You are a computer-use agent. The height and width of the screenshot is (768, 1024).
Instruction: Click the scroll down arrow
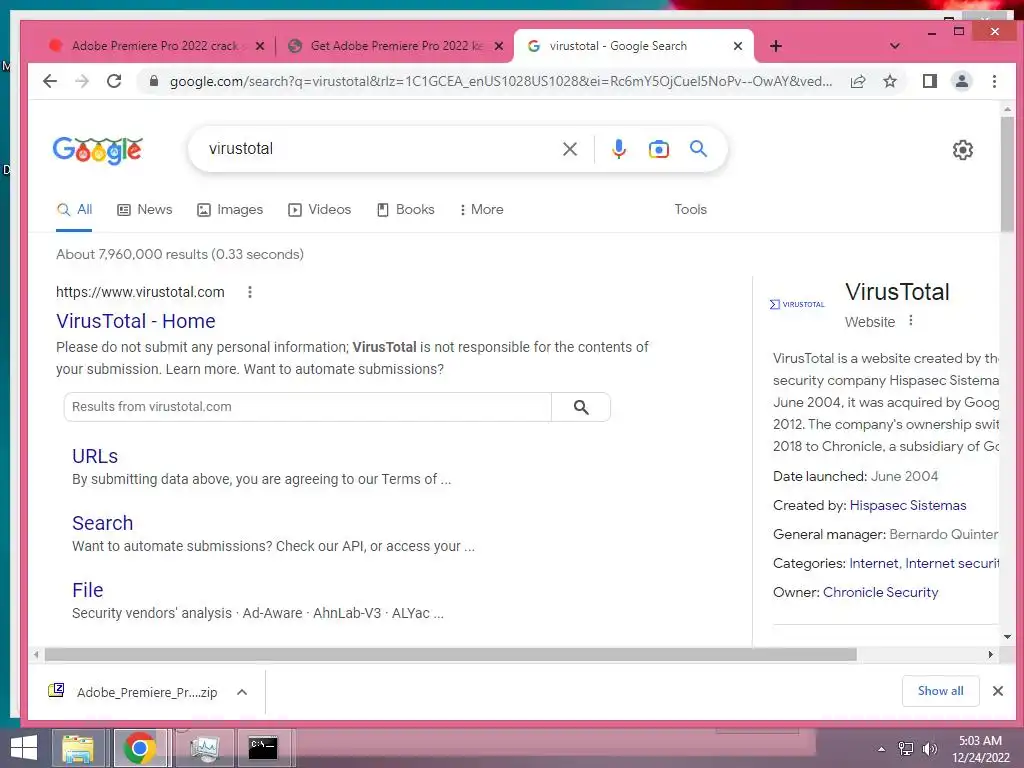tap(1007, 637)
